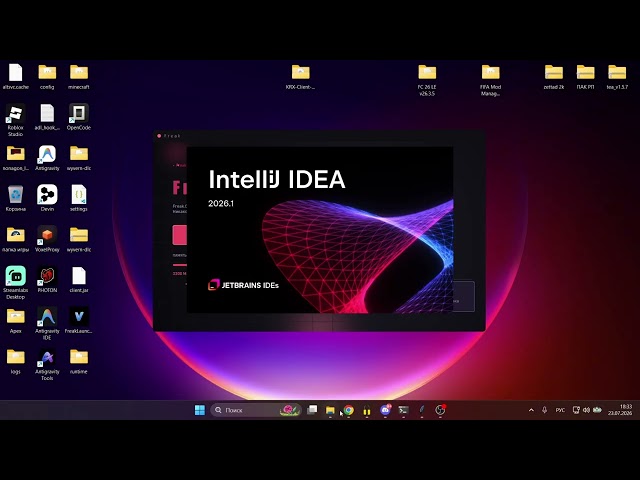
Task: Open the FIFA Mod Manag... folder
Action: pyautogui.click(x=490, y=80)
